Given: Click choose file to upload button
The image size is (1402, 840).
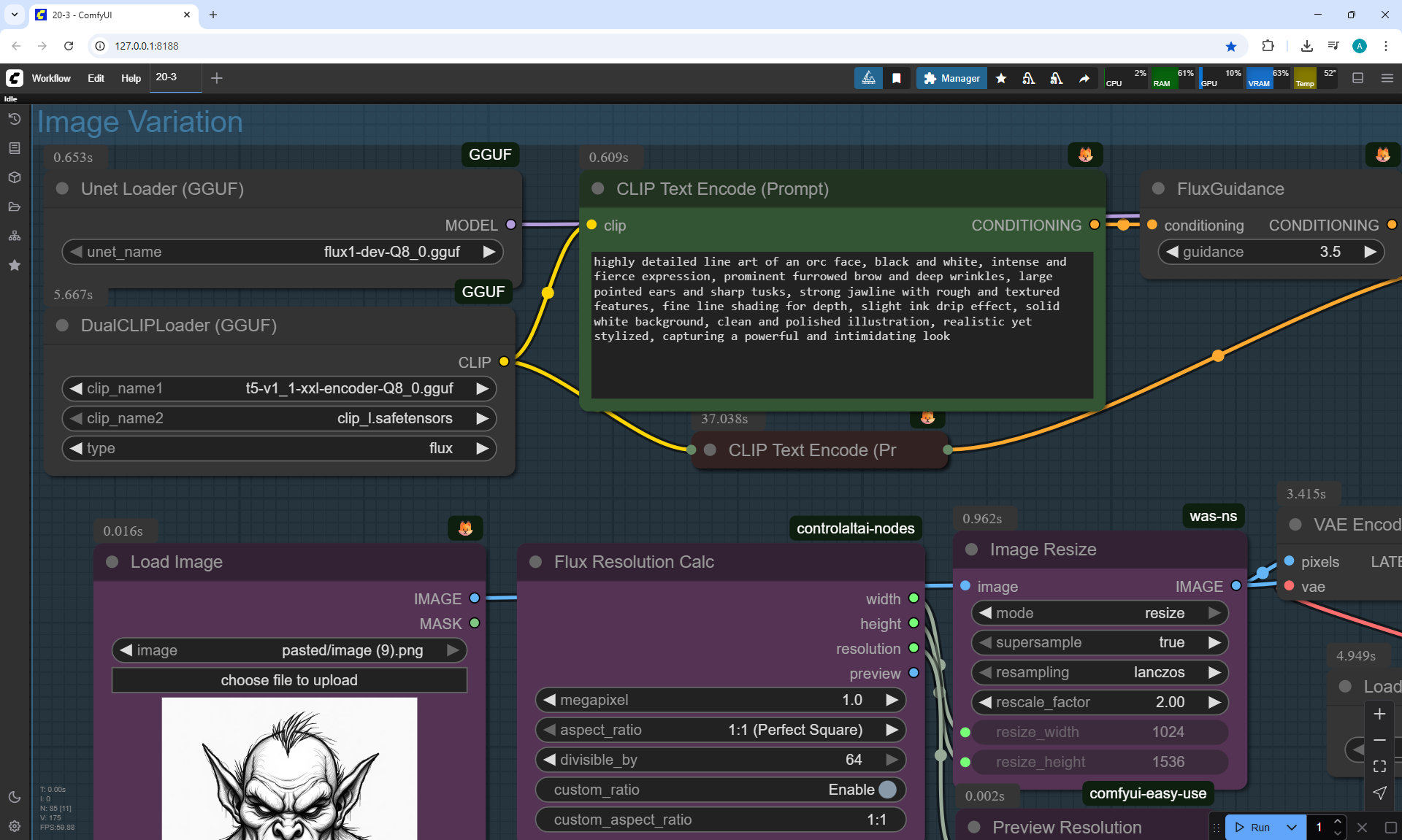Looking at the screenshot, I should [289, 680].
